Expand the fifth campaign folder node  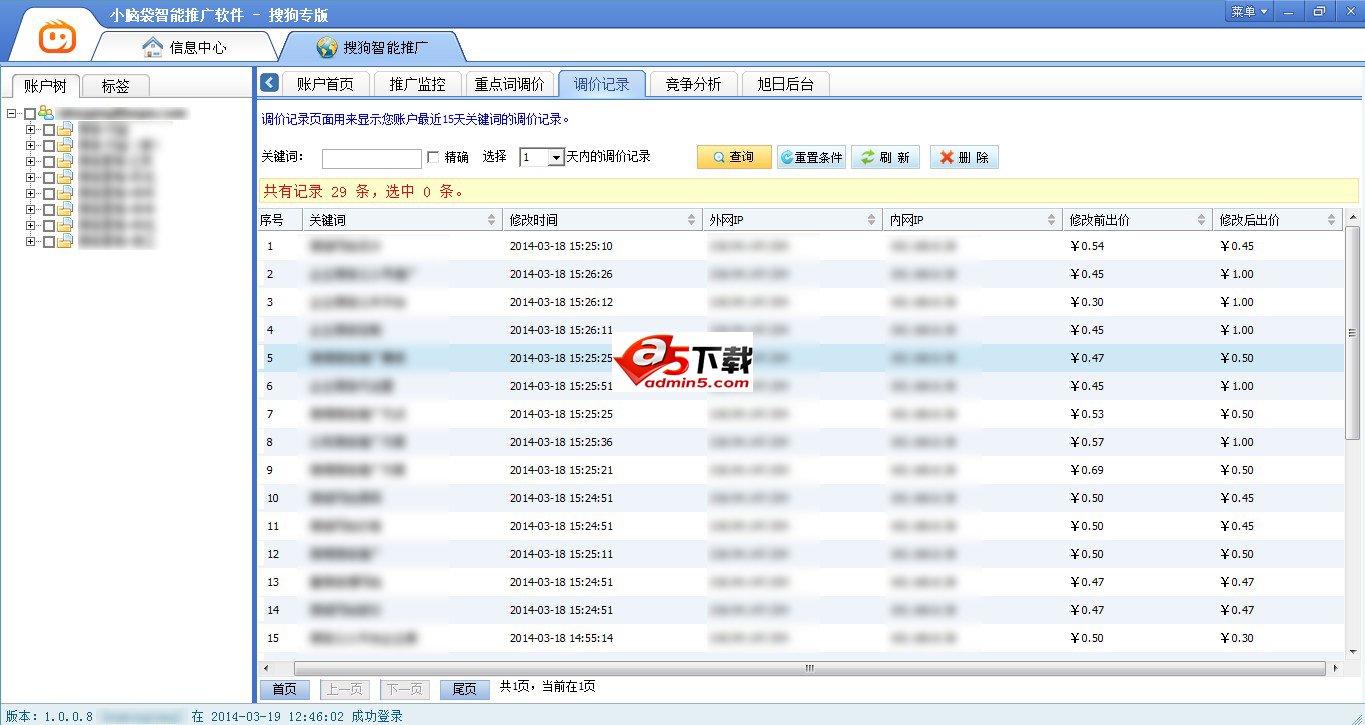point(30,193)
